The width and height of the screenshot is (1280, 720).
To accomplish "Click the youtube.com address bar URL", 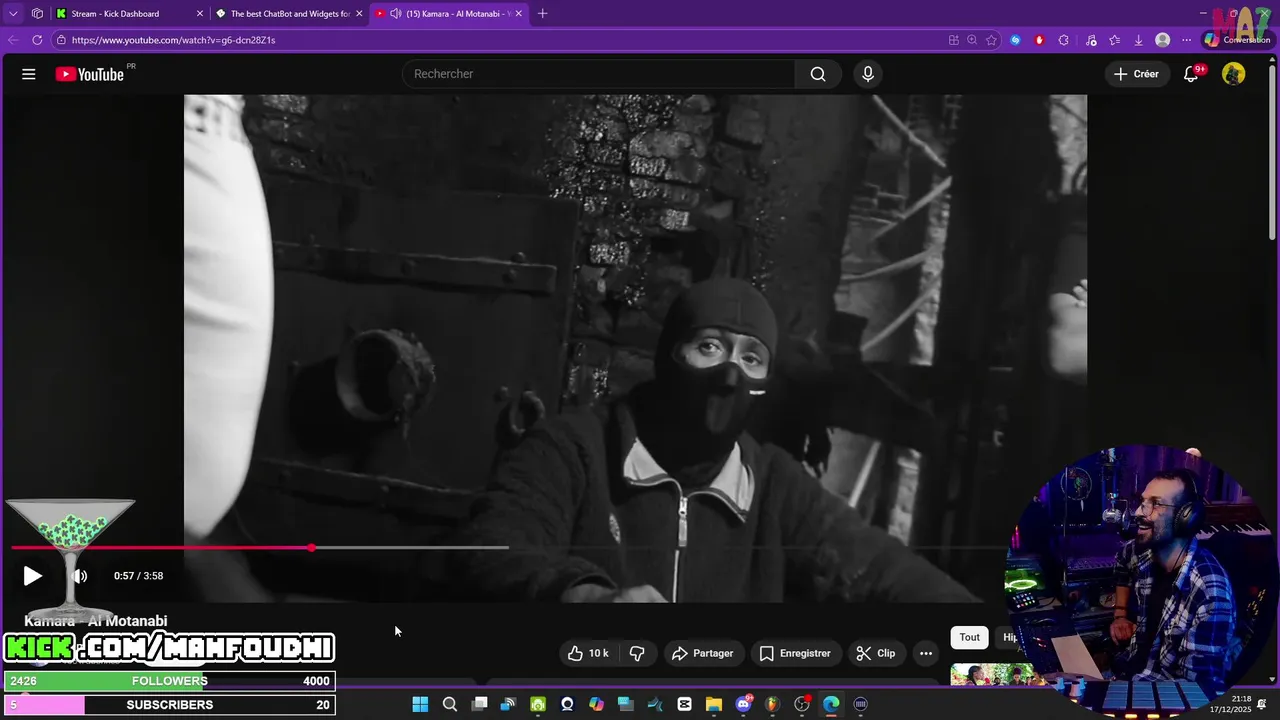I will 173,40.
